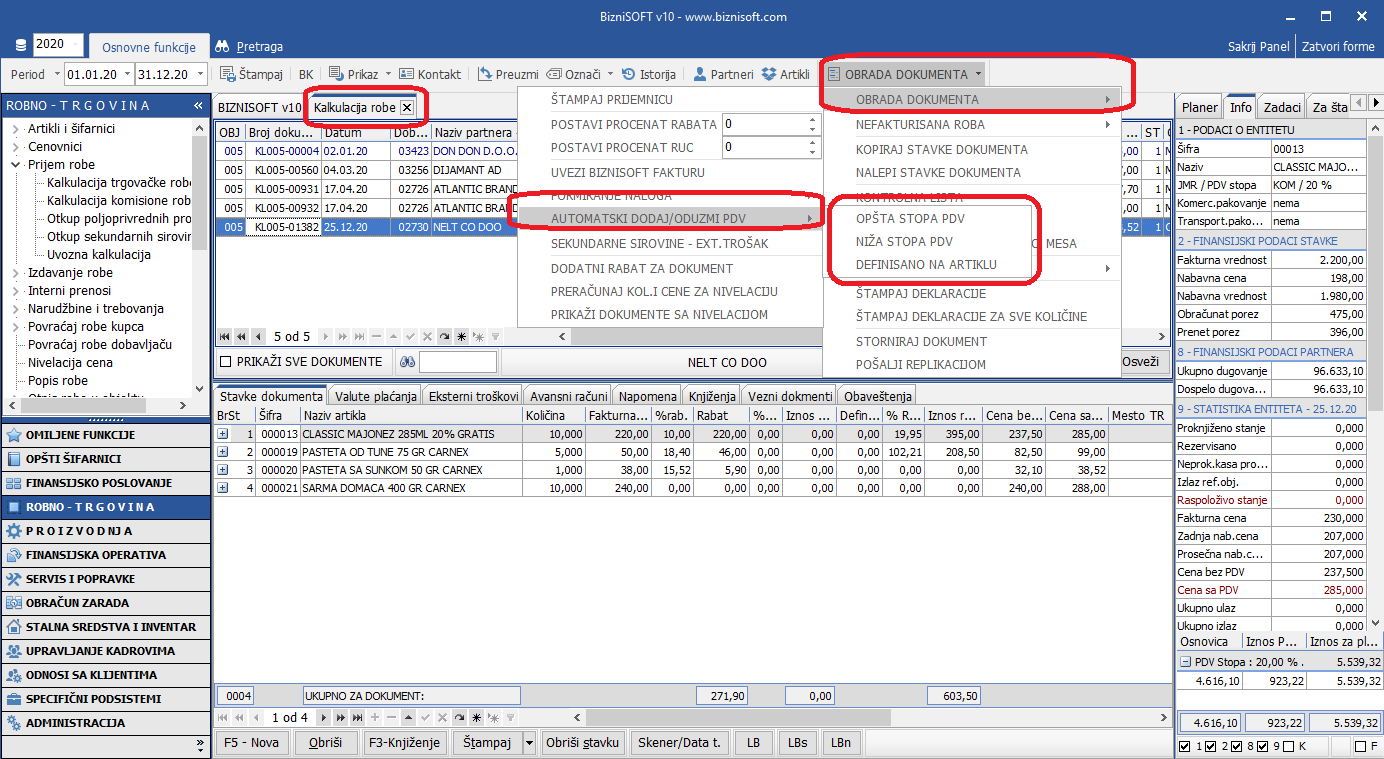Click the Obriši button
This screenshot has width=1384, height=759.
326,743
